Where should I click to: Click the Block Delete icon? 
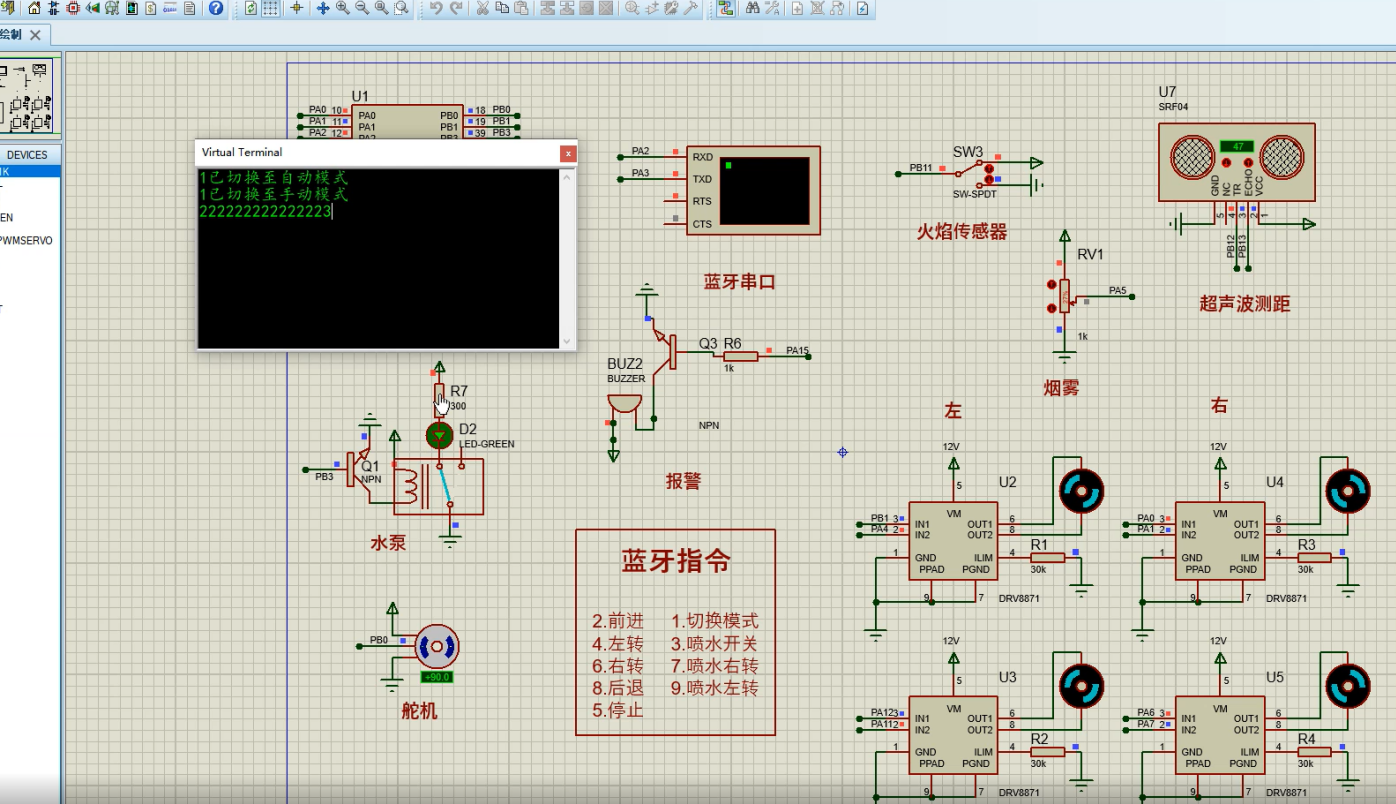(x=606, y=8)
